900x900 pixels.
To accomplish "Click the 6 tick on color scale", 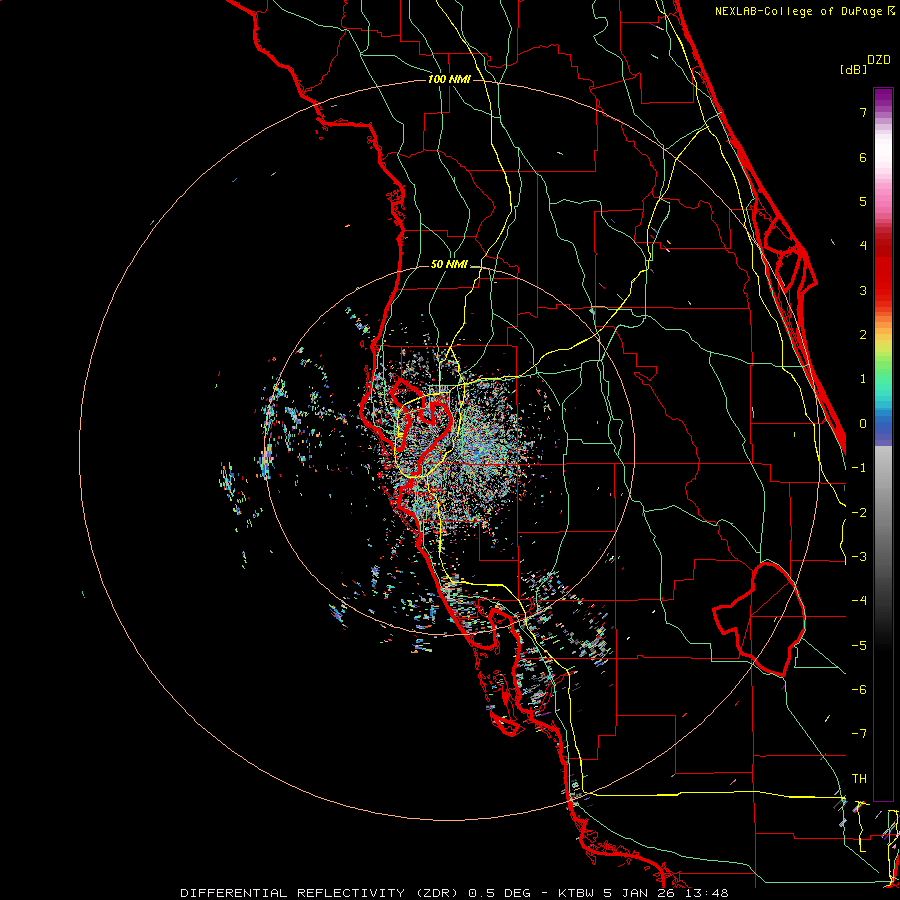I will (863, 157).
